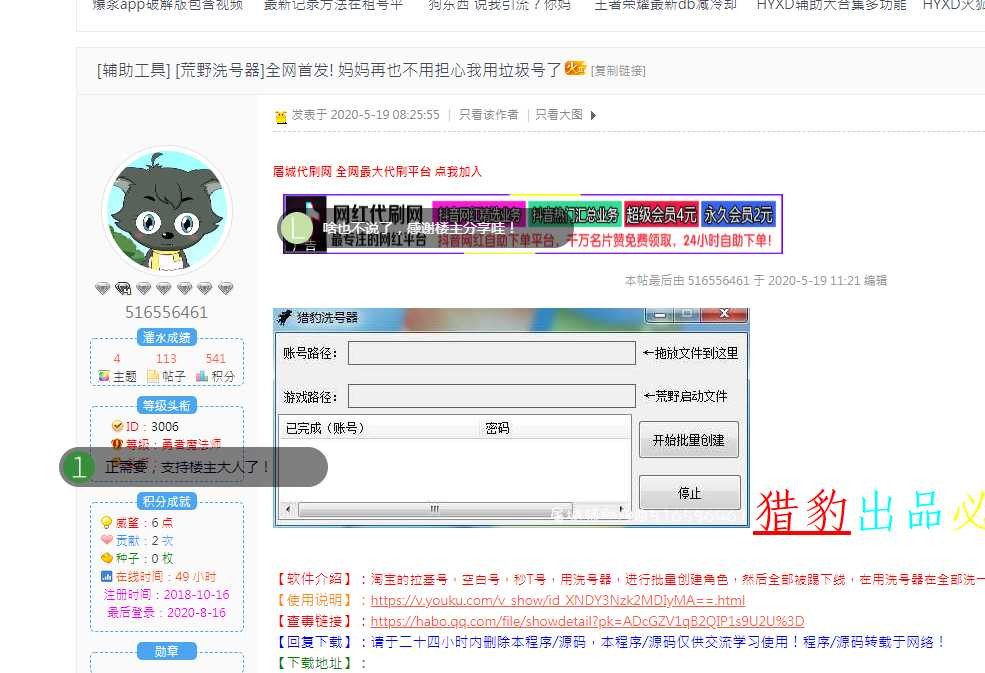Image resolution: width=985 pixels, height=673 pixels.
Task: Click the yellow poster icon before 发表于
Action: [281, 116]
